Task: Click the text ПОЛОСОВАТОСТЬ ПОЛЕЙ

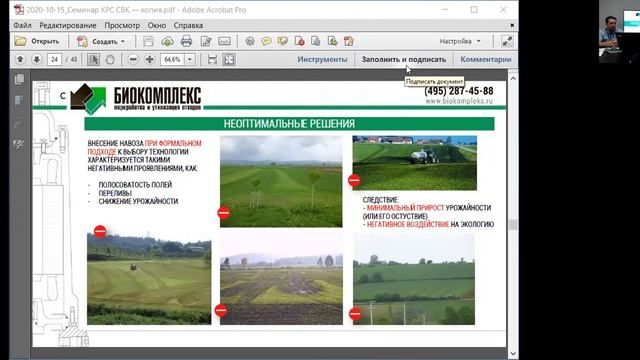Action: [x=135, y=185]
